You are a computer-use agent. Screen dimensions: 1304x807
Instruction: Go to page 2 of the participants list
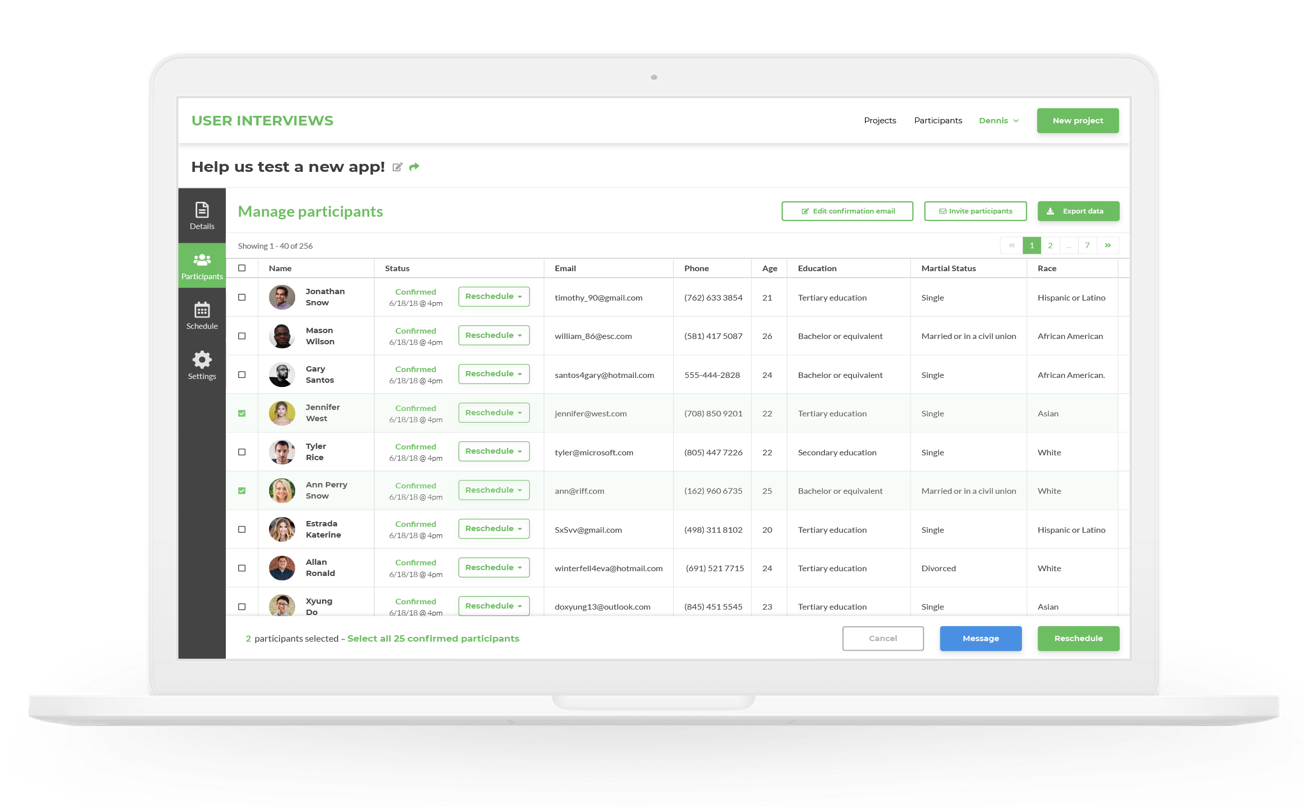click(1050, 245)
